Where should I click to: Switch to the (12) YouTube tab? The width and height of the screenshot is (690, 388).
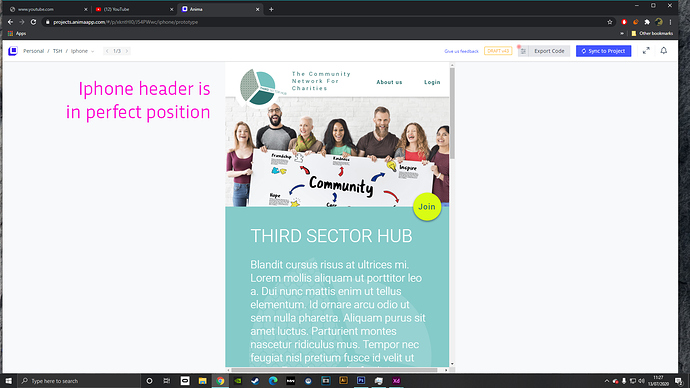[x=133, y=9]
